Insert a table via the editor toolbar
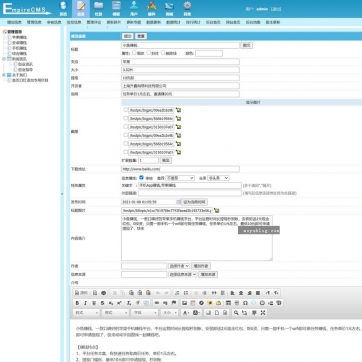The width and height of the screenshot is (362, 362). [228, 303]
